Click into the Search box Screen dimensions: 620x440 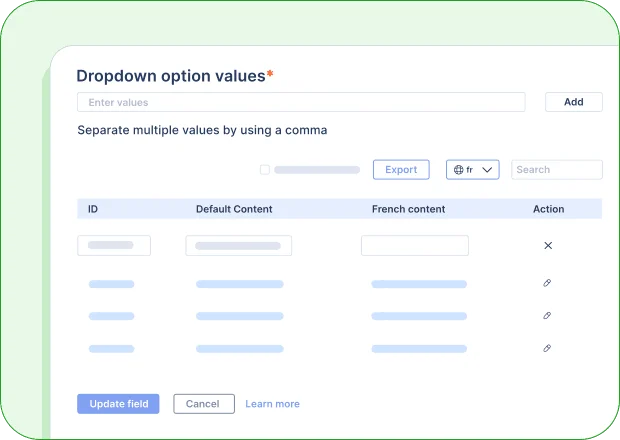[556, 170]
